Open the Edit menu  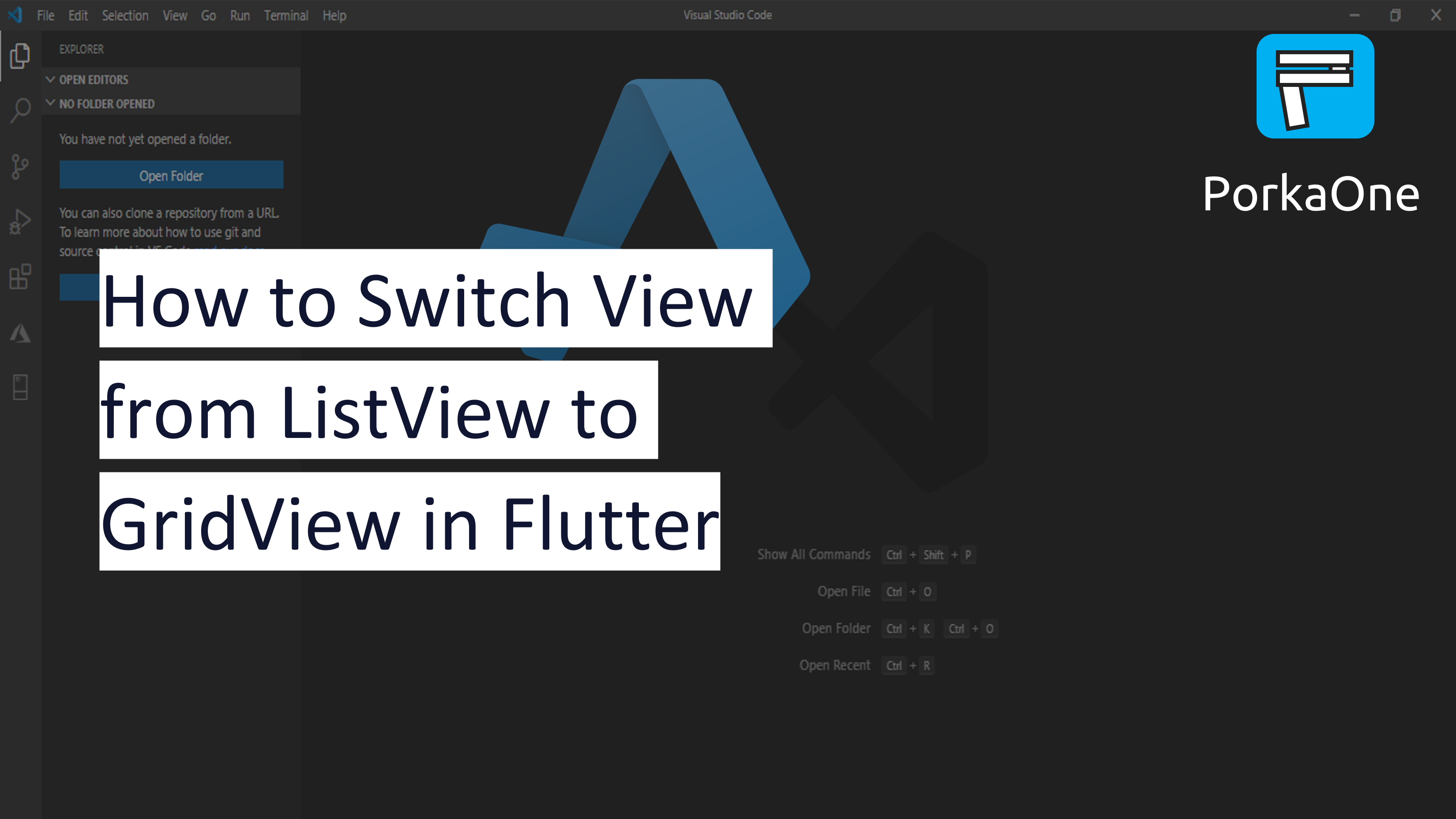point(78,15)
